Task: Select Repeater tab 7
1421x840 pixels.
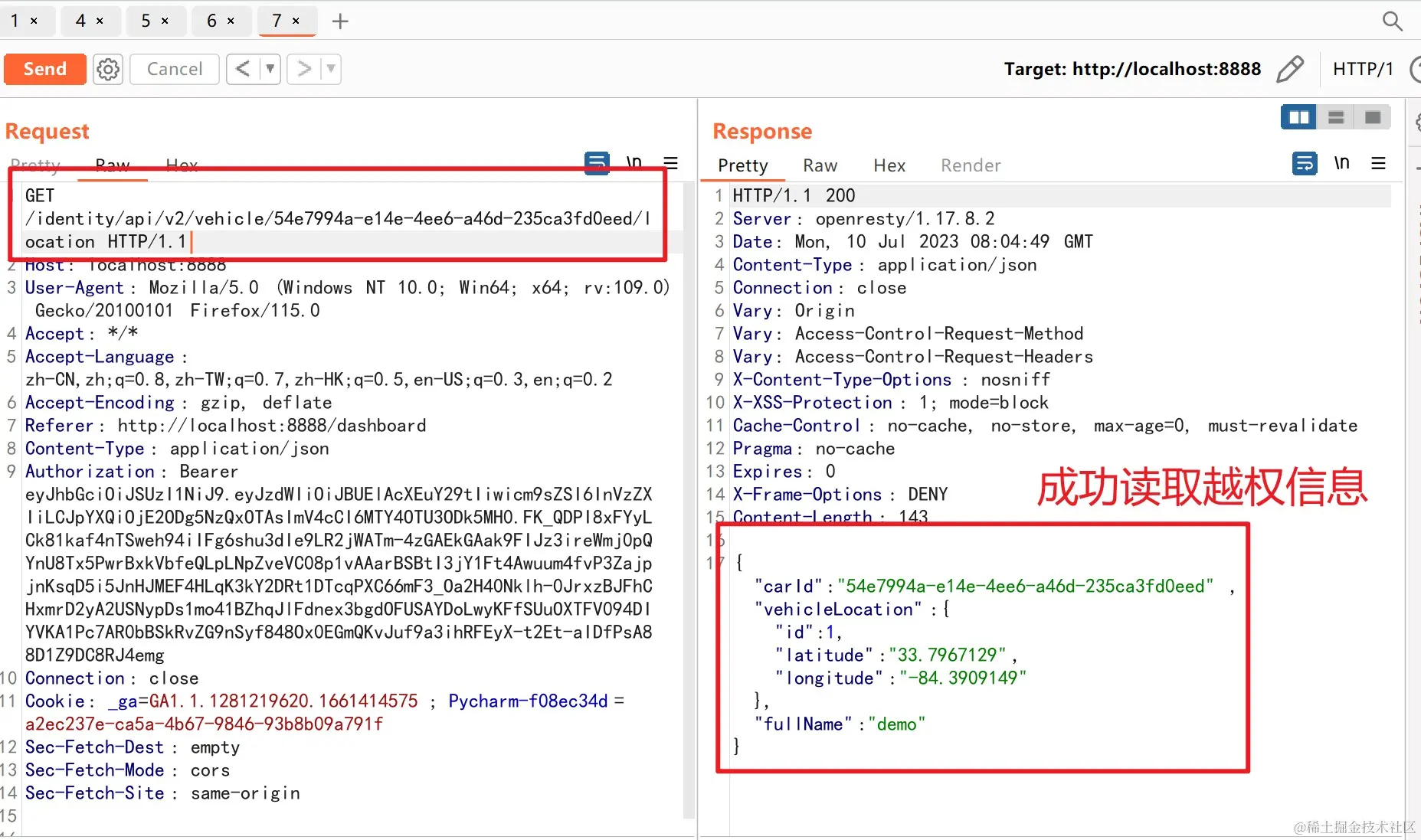Action: click(x=277, y=21)
